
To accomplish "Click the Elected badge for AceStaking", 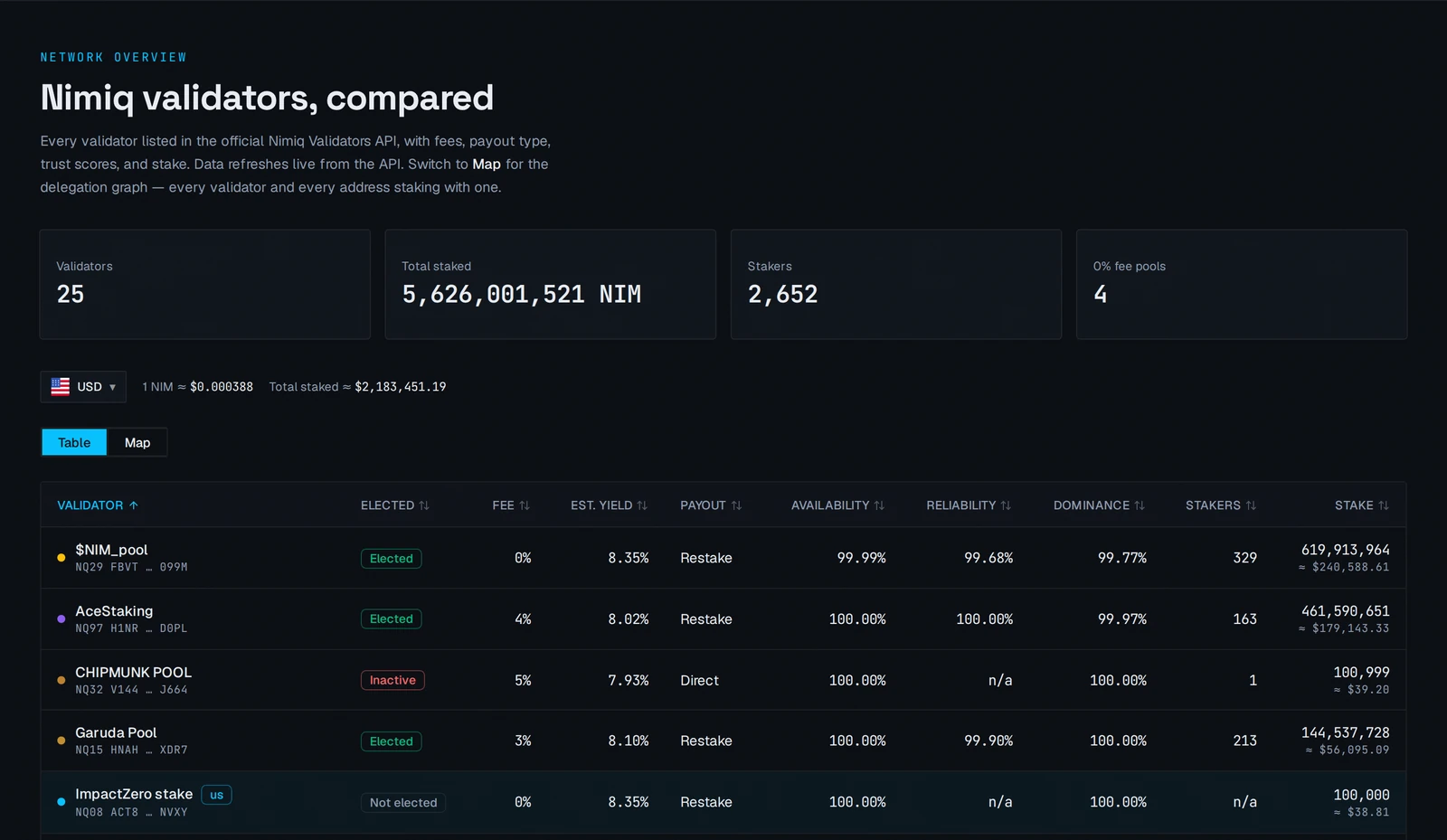I will pyautogui.click(x=391, y=619).
